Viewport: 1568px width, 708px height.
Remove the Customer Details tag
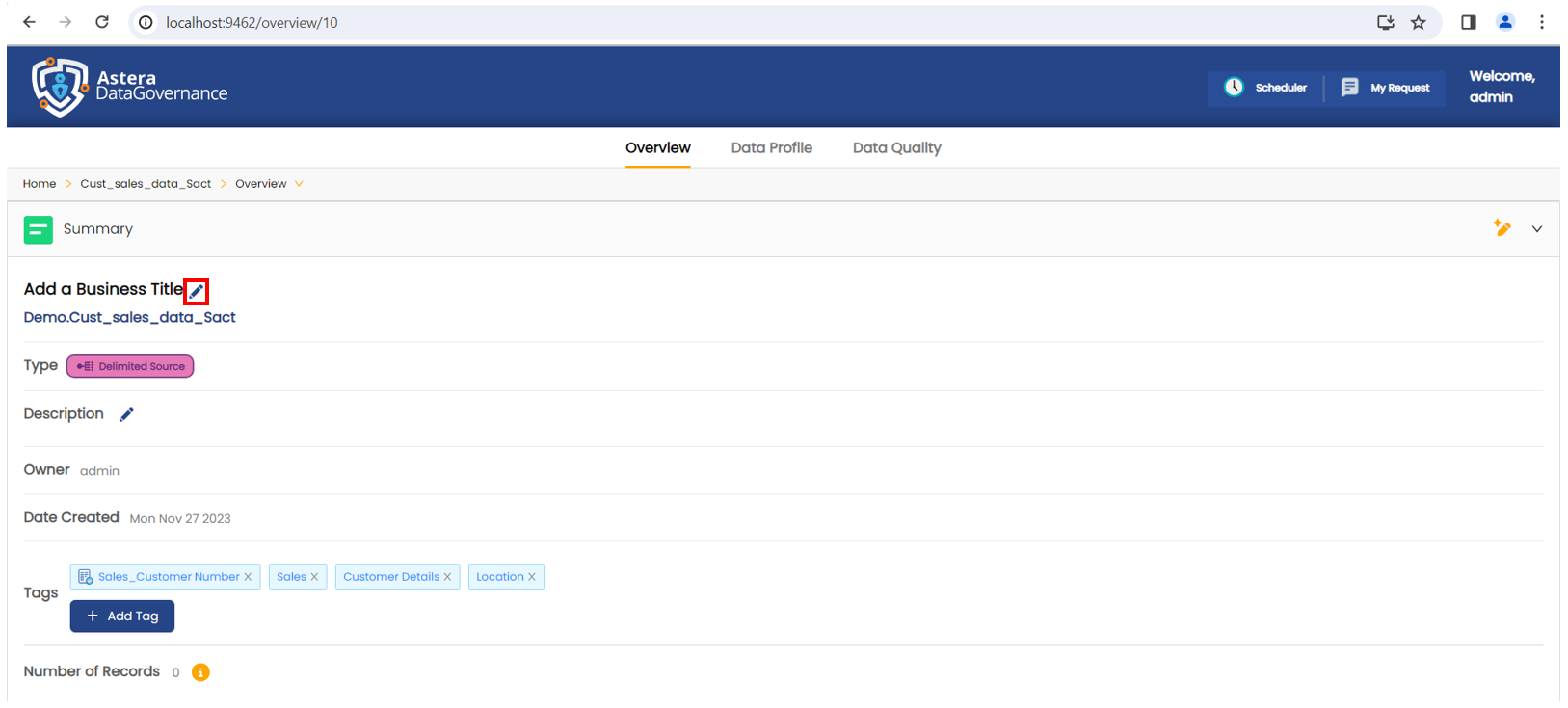click(x=447, y=577)
